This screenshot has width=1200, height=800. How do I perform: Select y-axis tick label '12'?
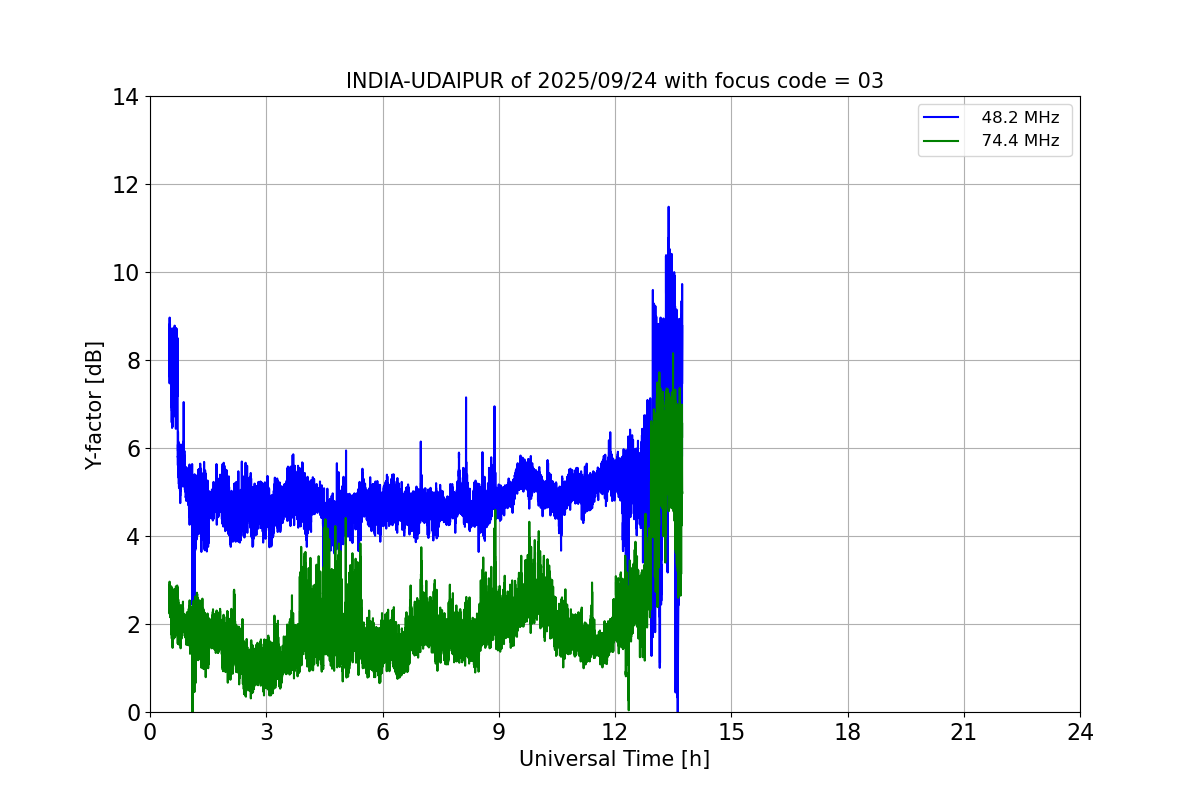tap(125, 185)
